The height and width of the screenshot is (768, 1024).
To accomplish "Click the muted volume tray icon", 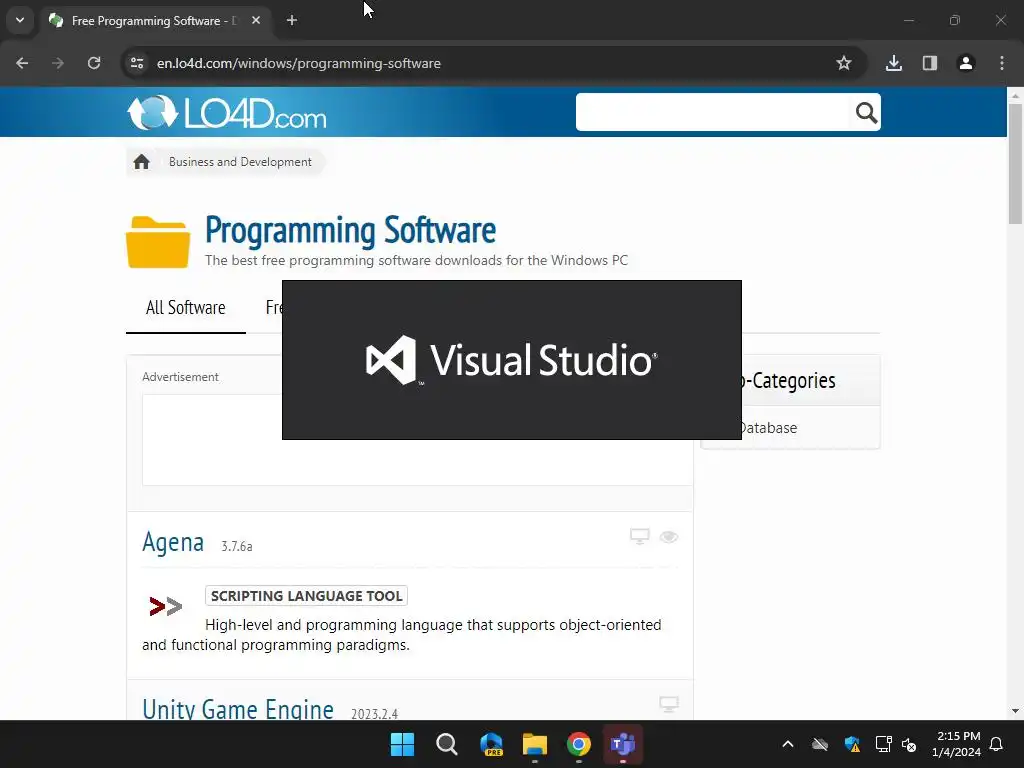I will 909,744.
